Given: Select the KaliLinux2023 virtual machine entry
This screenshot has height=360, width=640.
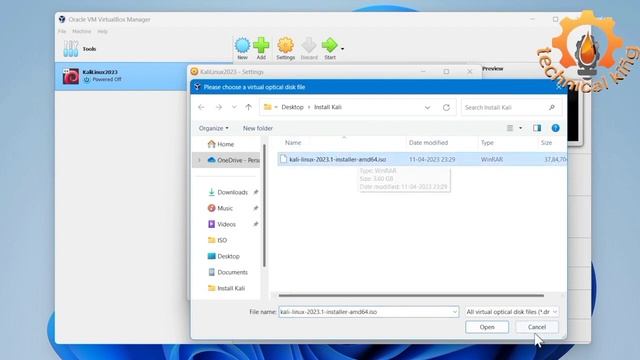Looking at the screenshot, I should 122,76.
